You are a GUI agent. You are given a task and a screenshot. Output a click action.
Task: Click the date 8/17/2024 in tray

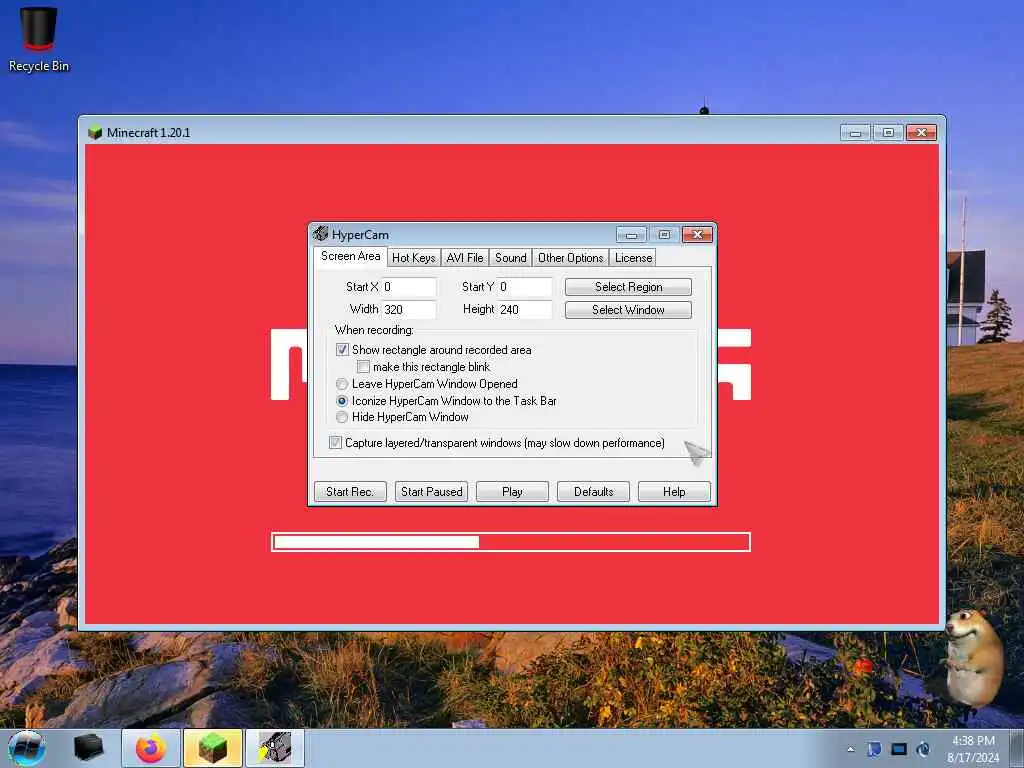pyautogui.click(x=973, y=758)
